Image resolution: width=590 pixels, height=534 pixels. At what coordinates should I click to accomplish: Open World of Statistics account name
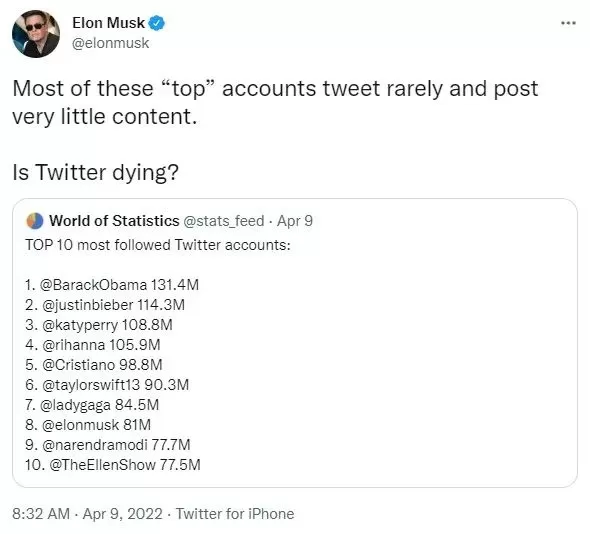click(114, 221)
